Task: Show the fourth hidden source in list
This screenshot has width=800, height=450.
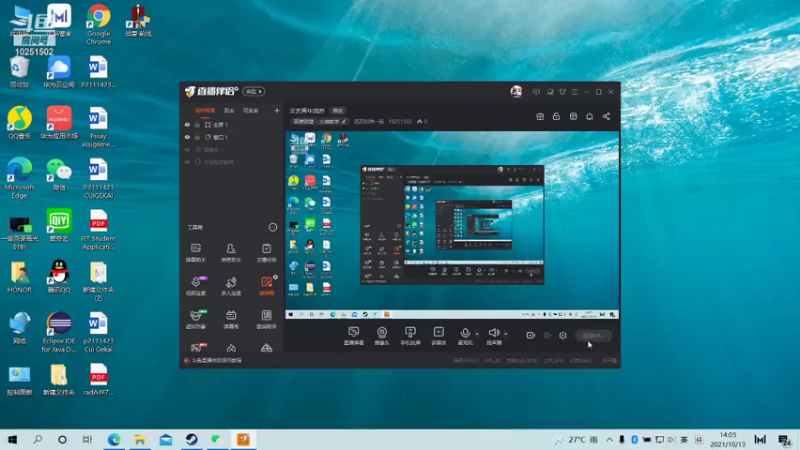Action: (187, 162)
